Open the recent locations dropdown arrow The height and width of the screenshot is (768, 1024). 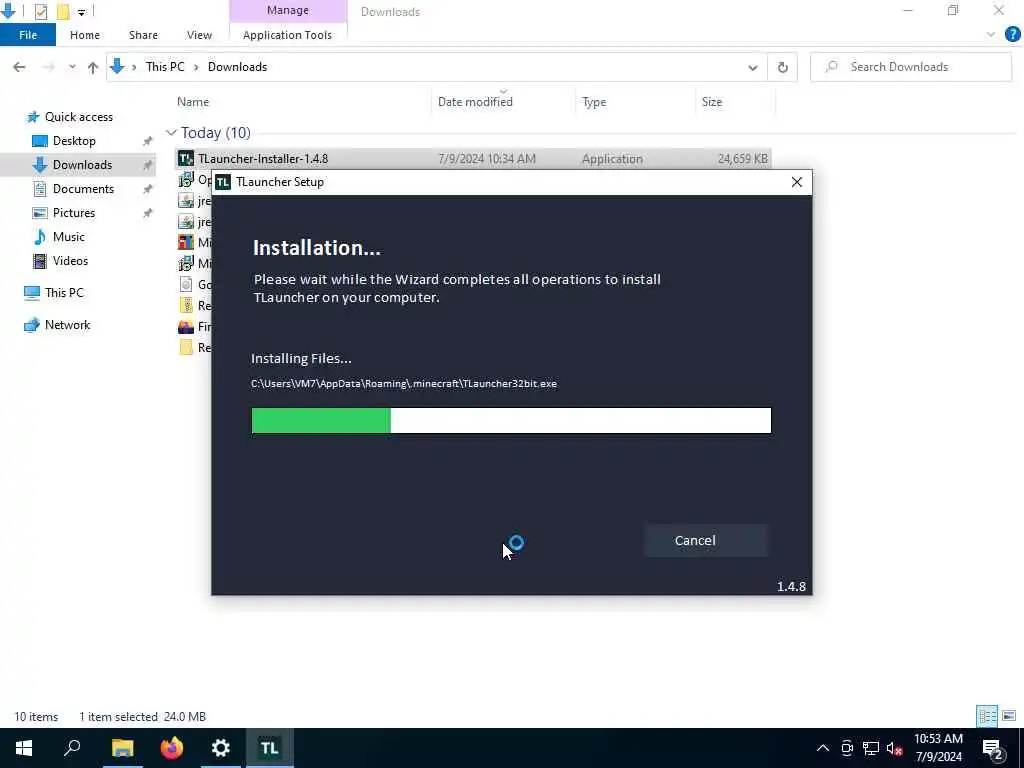click(x=72, y=67)
